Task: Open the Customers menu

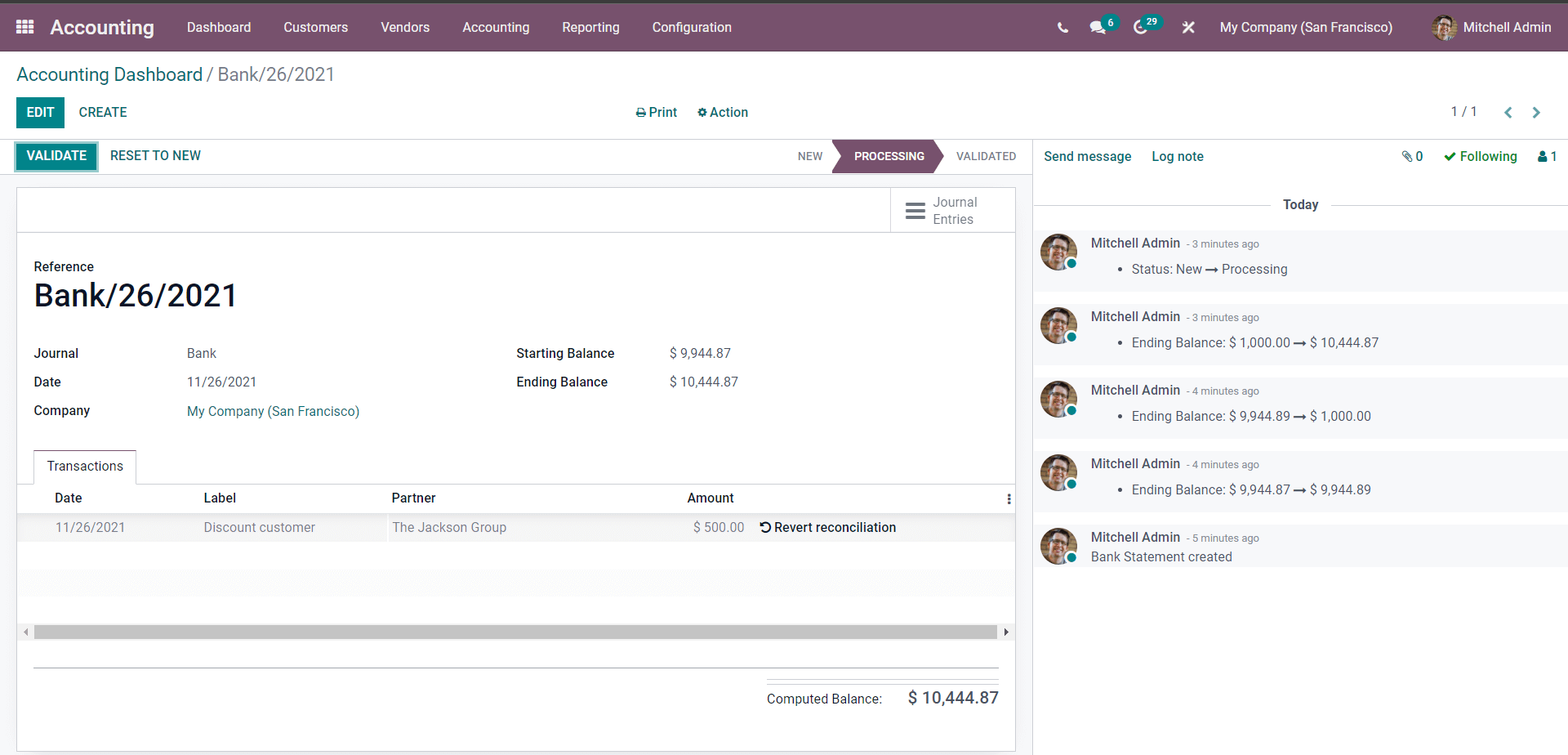Action: tap(316, 27)
